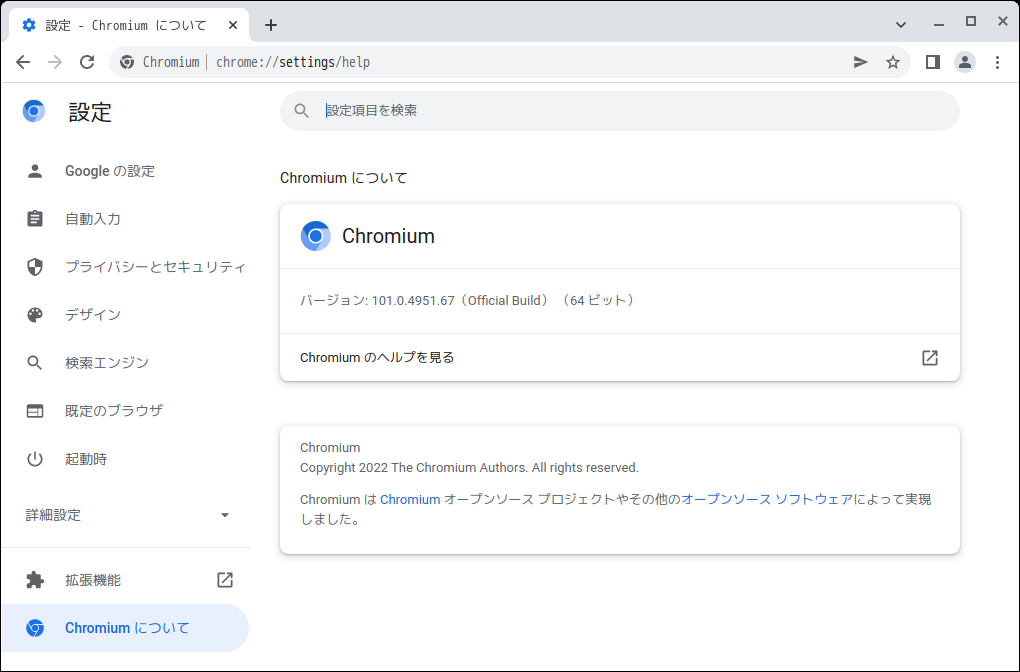Click the browser window icon beside 既定のブラウザ

tap(35, 411)
